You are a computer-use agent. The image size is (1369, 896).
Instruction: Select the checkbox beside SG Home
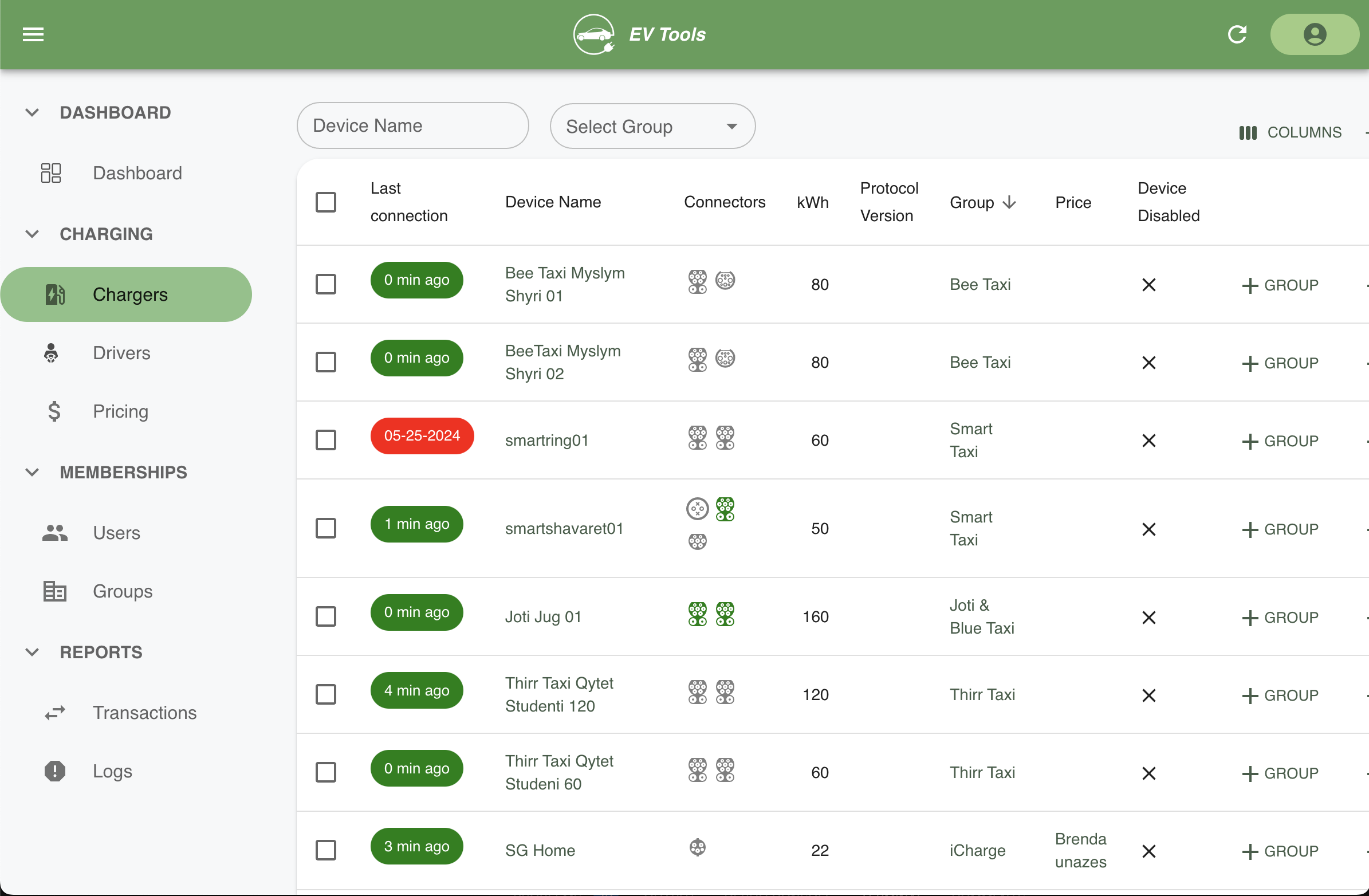click(x=326, y=850)
